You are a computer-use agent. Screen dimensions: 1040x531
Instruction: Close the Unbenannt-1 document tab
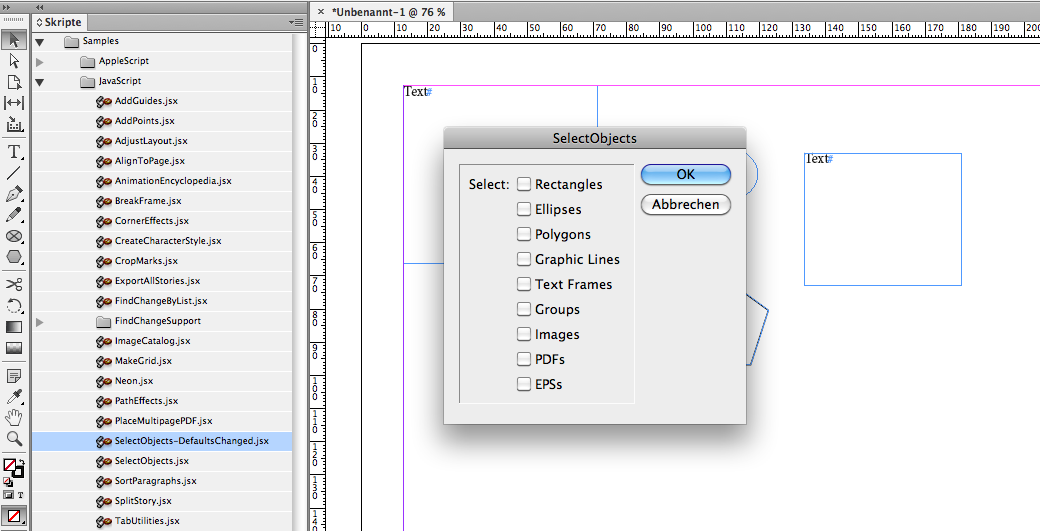pyautogui.click(x=321, y=12)
